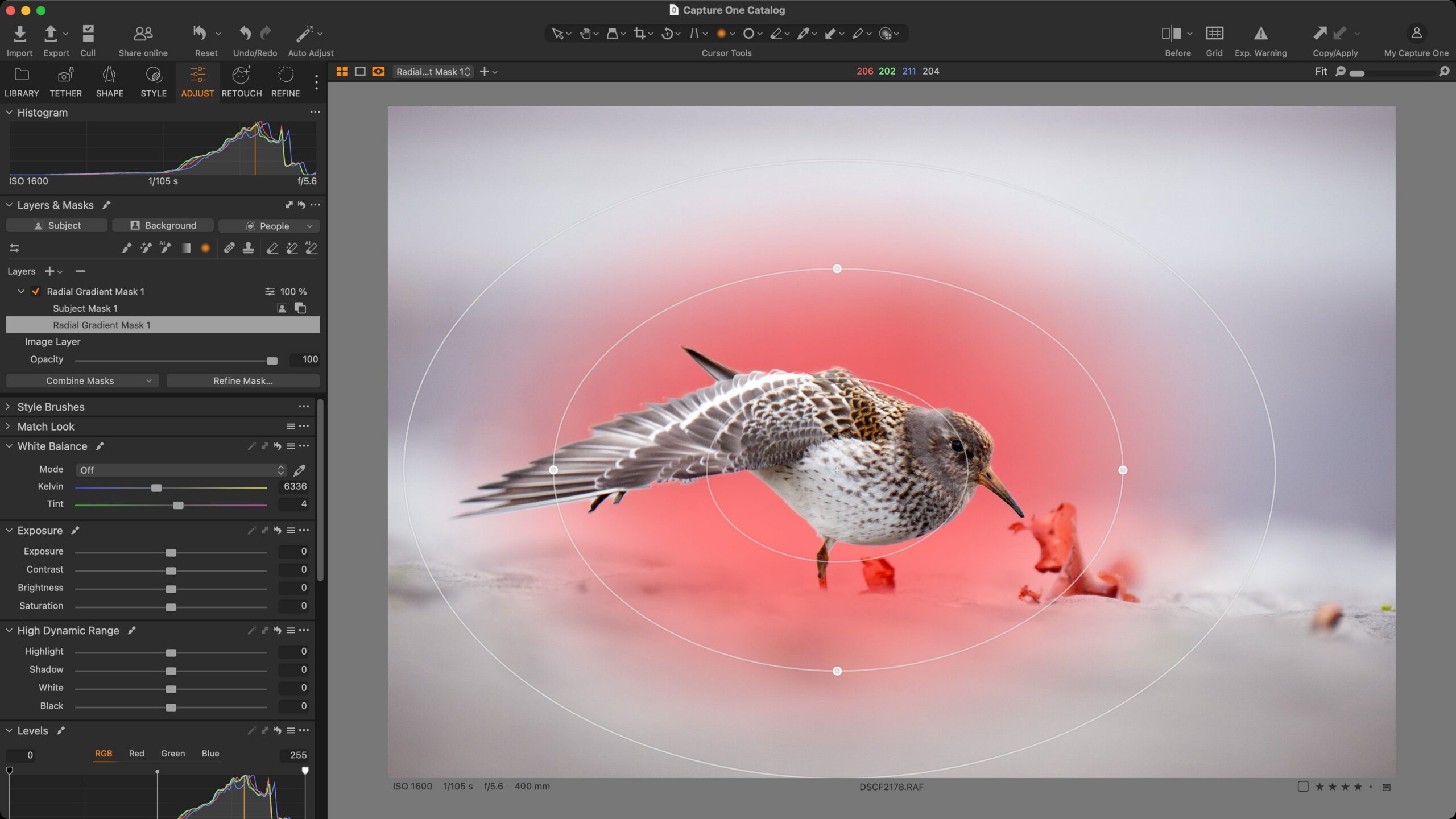
Task: Open the White Balance Mode selector
Action: pos(181,470)
